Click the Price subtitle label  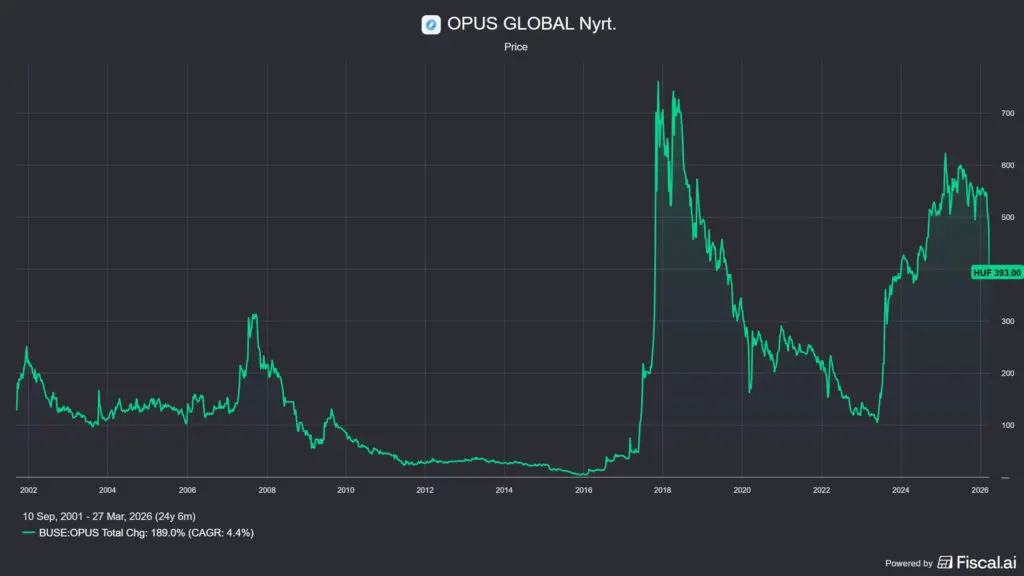516,47
